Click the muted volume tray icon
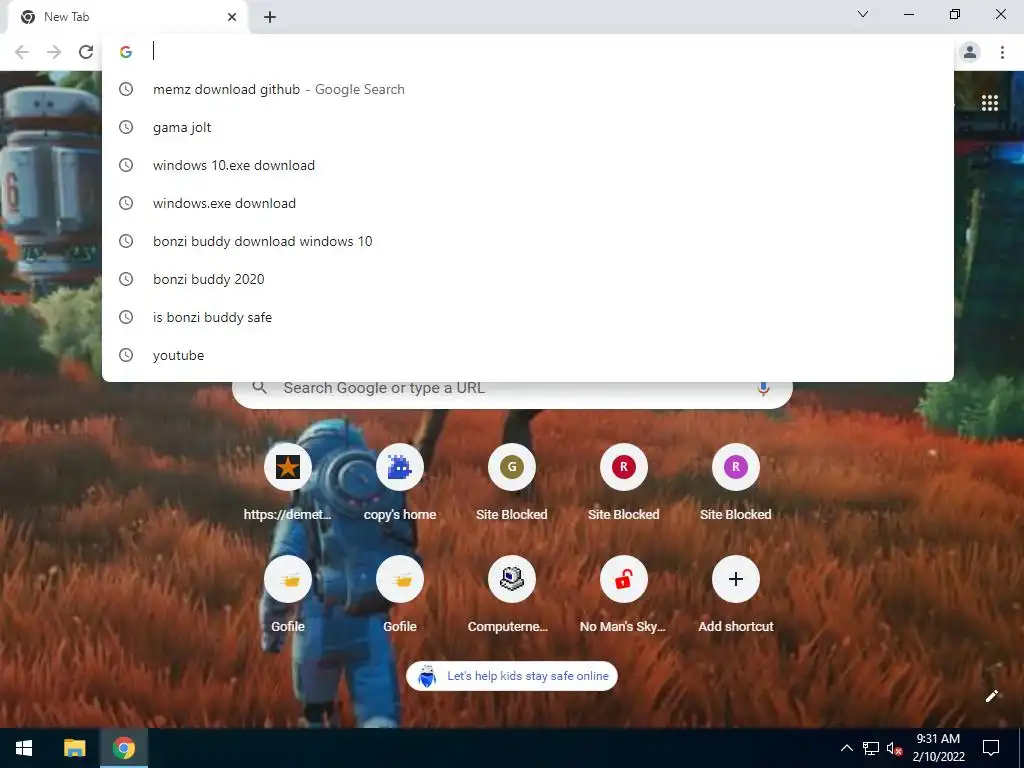The width and height of the screenshot is (1024, 768). pyautogui.click(x=894, y=748)
